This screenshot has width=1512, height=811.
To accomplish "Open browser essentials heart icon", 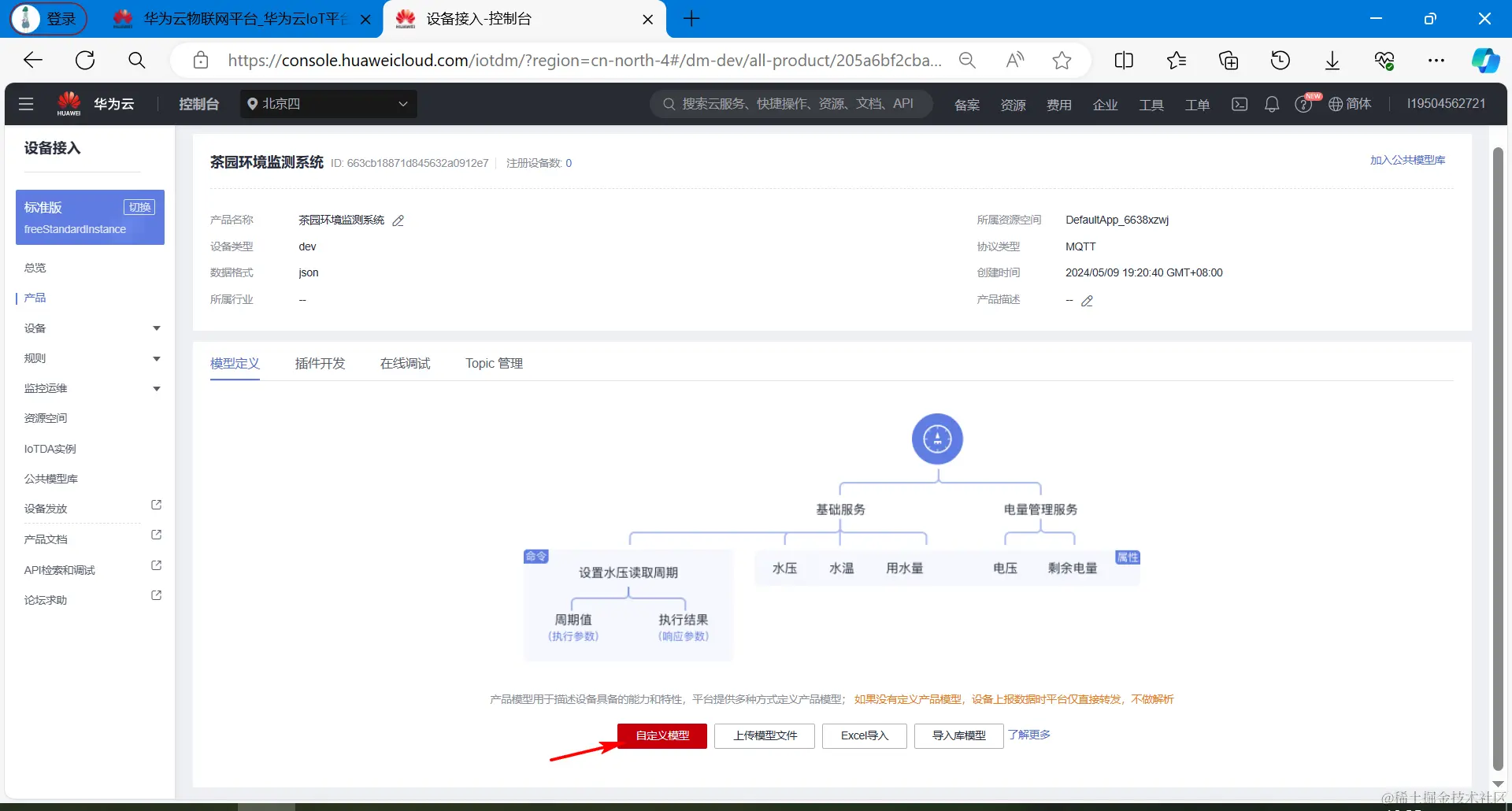I will click(1384, 61).
